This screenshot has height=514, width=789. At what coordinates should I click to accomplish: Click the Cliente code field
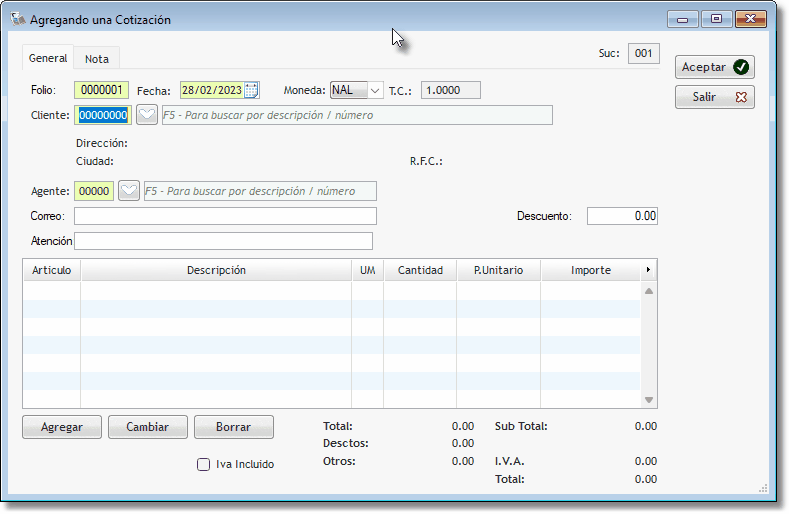coord(103,115)
